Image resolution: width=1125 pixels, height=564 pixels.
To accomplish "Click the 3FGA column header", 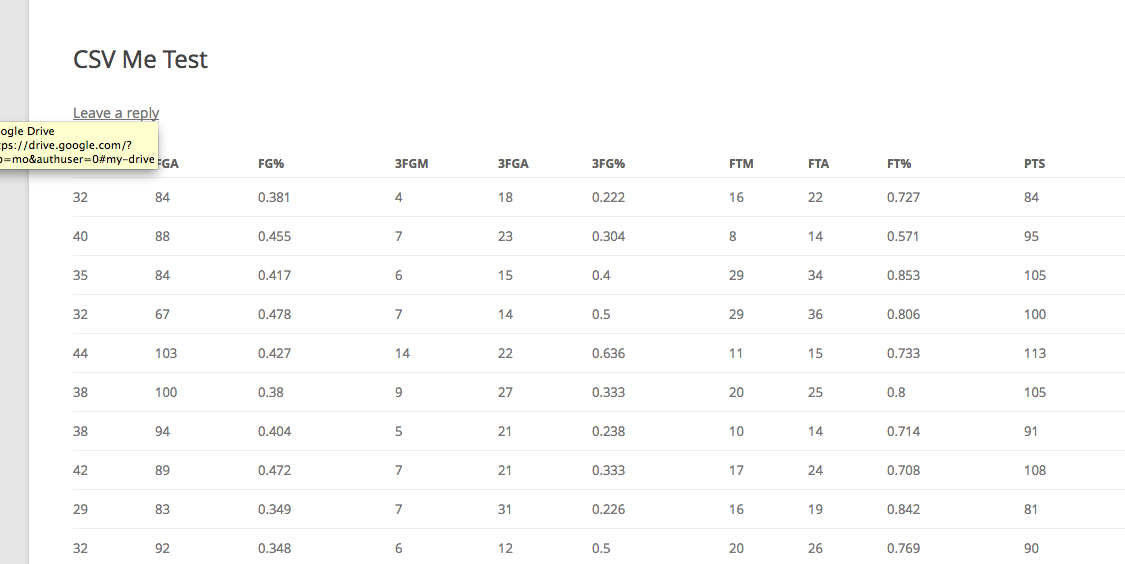I will coord(513,164).
